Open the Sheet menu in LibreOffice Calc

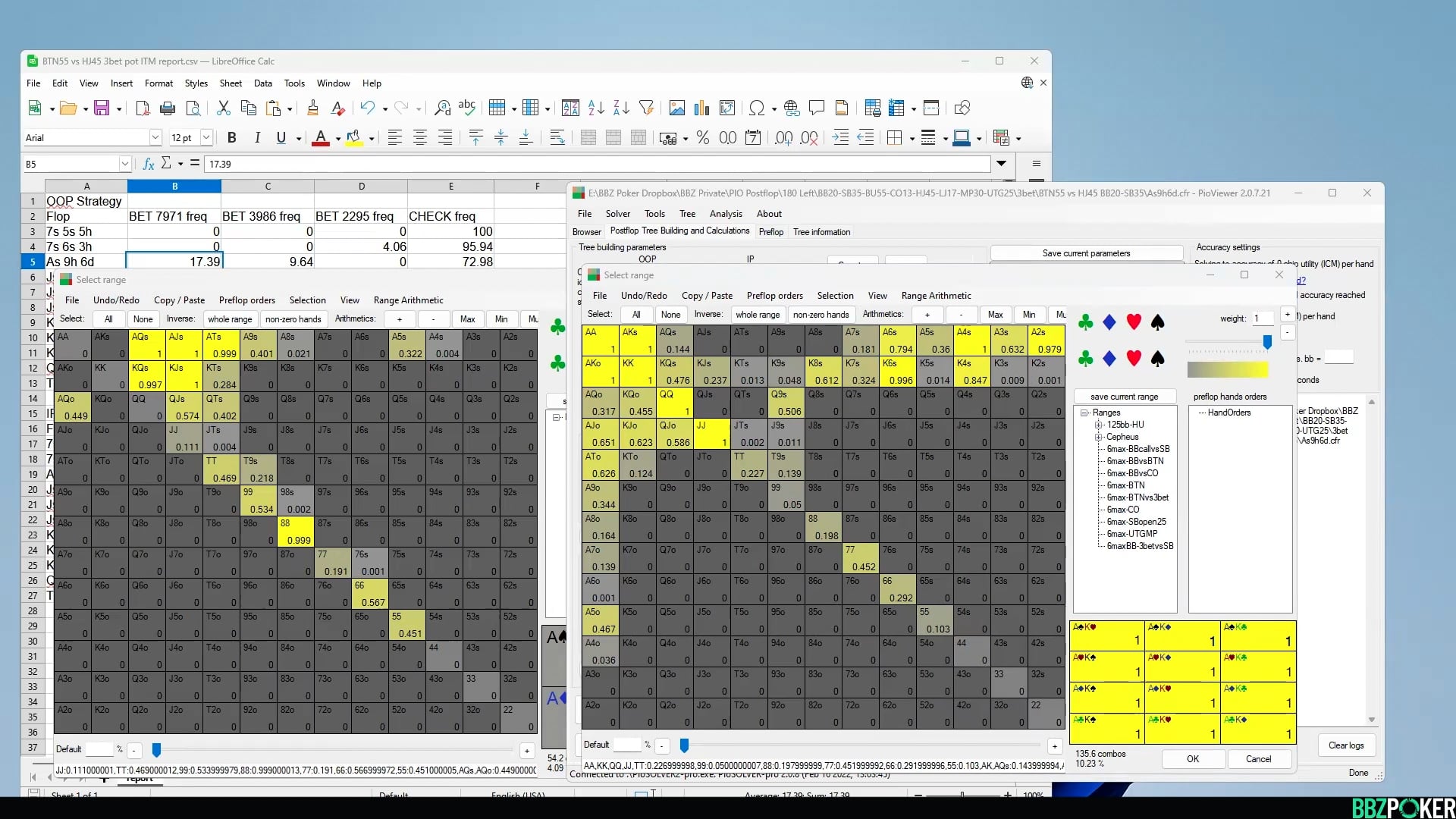point(231,83)
